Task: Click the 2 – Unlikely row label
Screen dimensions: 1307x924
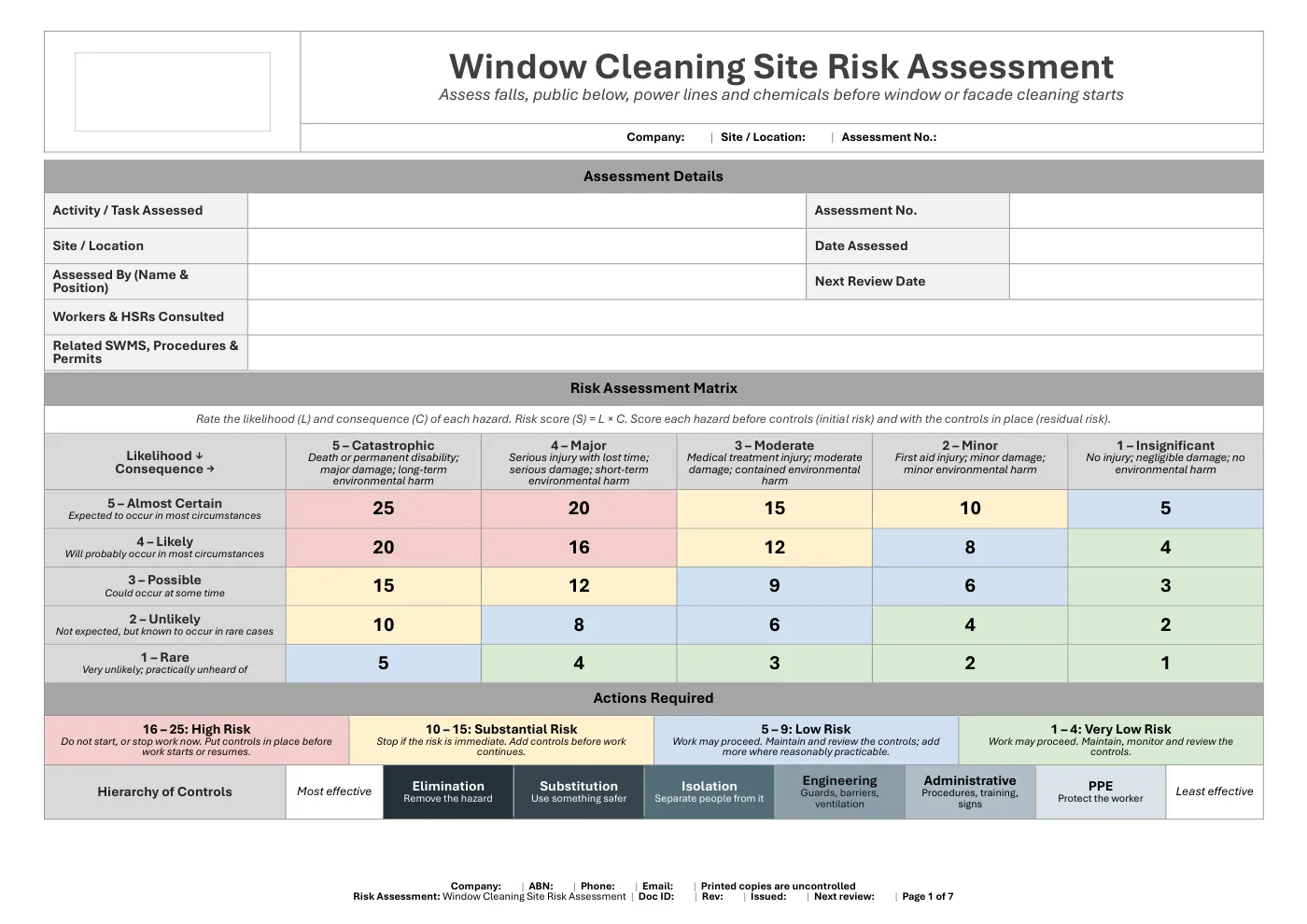Action: [x=165, y=625]
